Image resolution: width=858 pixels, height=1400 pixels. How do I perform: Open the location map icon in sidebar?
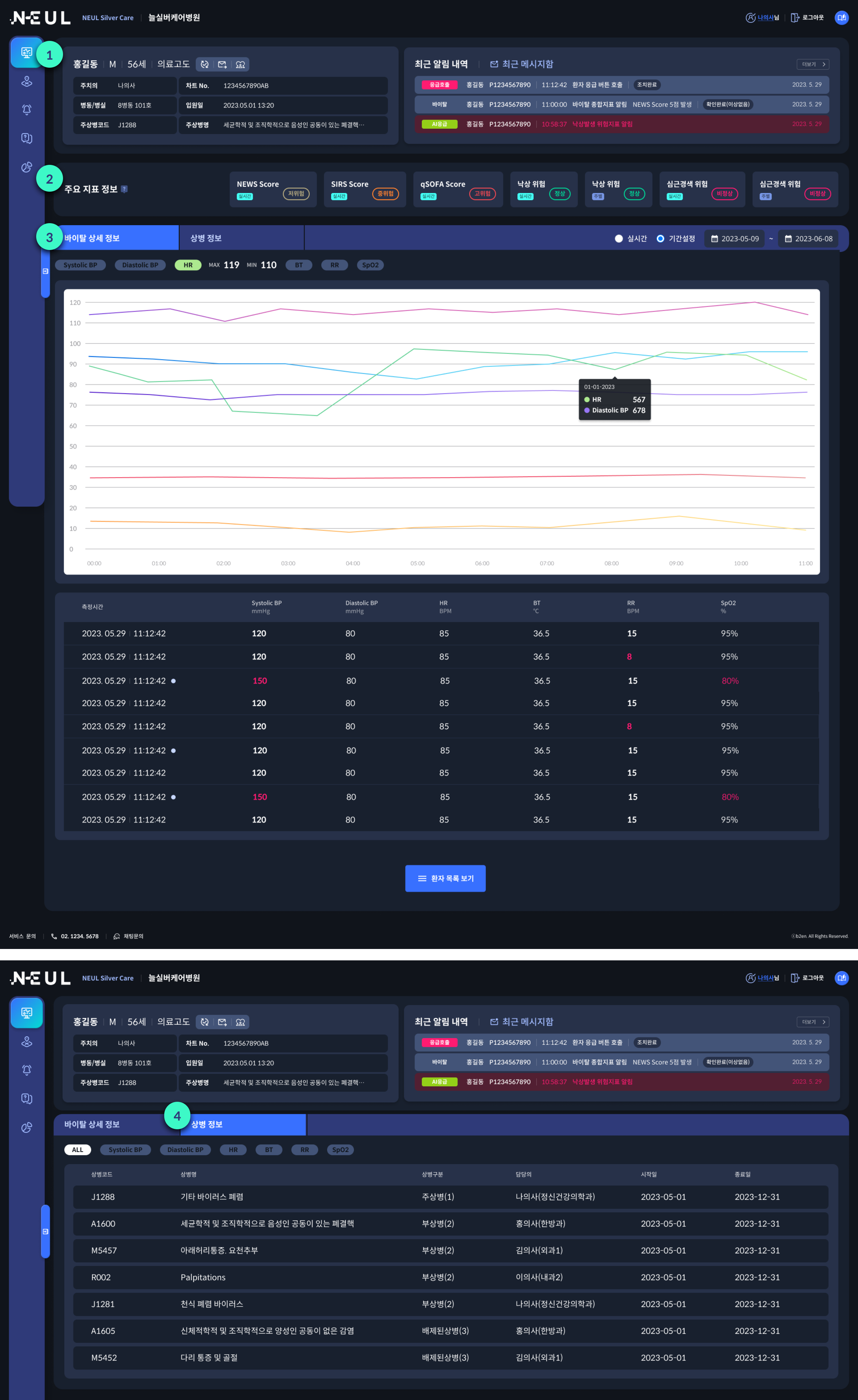click(27, 81)
